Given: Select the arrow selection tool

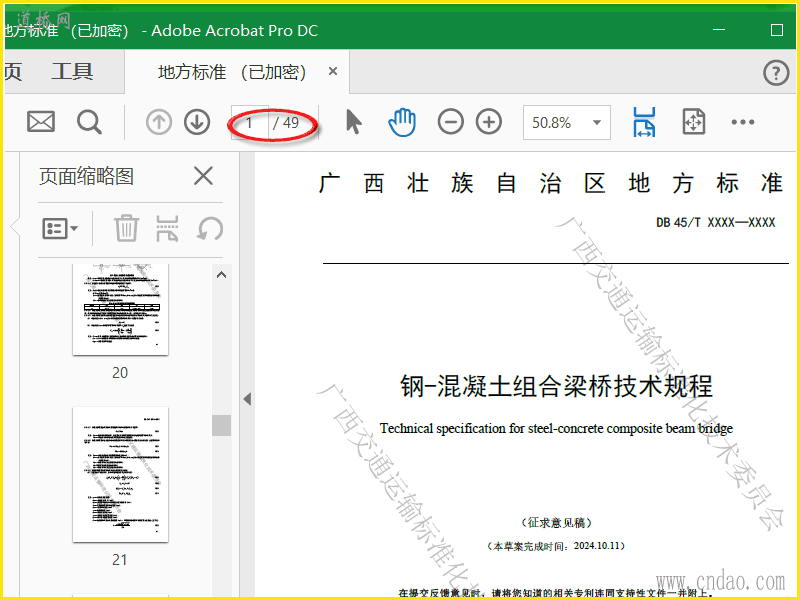Looking at the screenshot, I should [353, 122].
